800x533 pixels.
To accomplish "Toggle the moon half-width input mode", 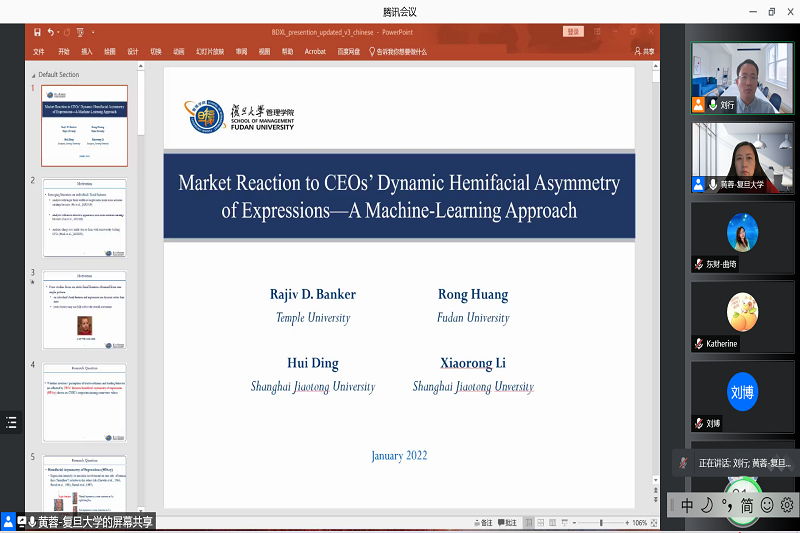I will [706, 505].
